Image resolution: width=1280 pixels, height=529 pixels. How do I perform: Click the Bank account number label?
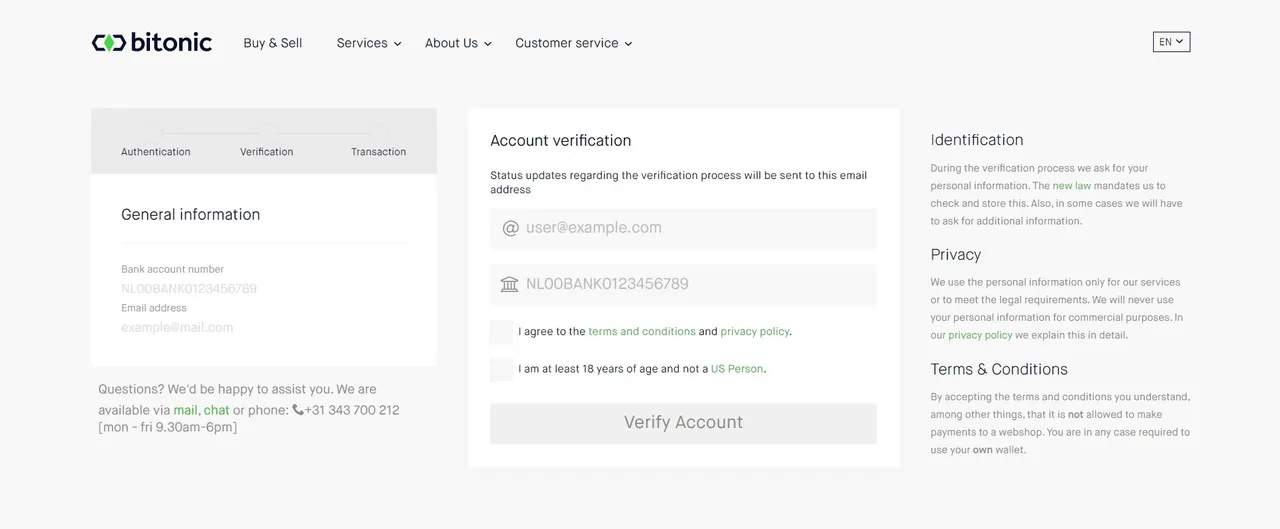click(173, 269)
